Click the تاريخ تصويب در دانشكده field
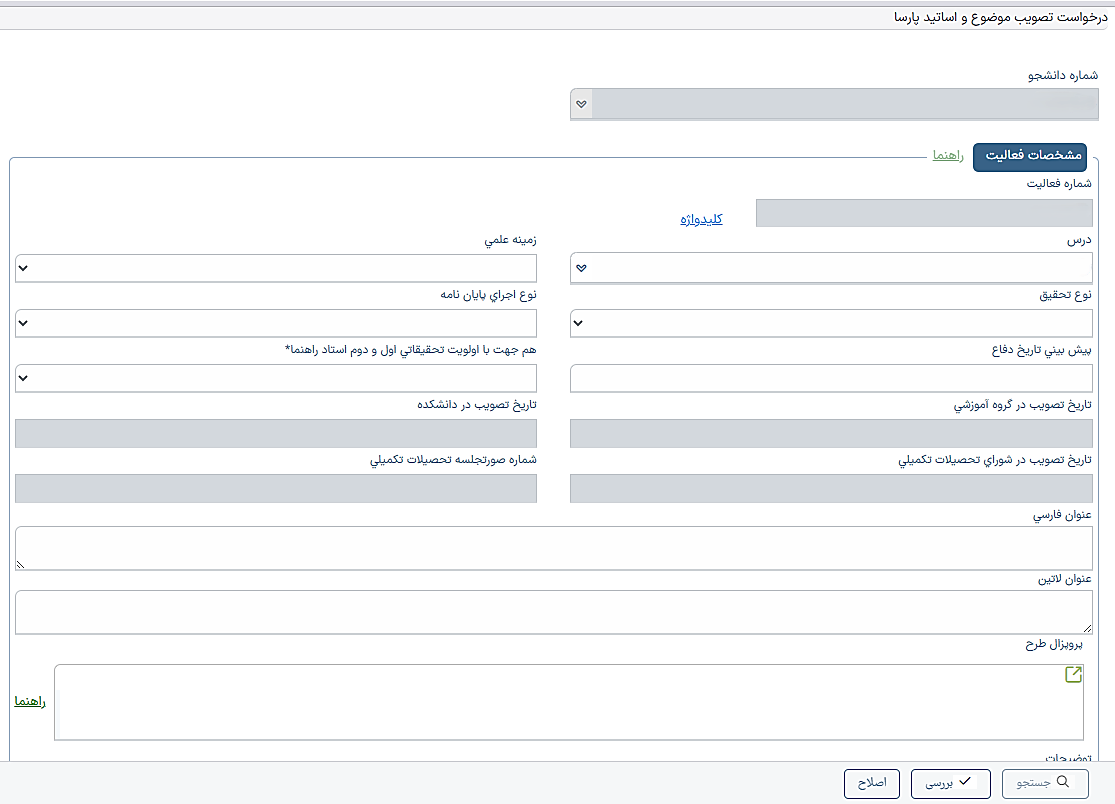 pos(276,434)
